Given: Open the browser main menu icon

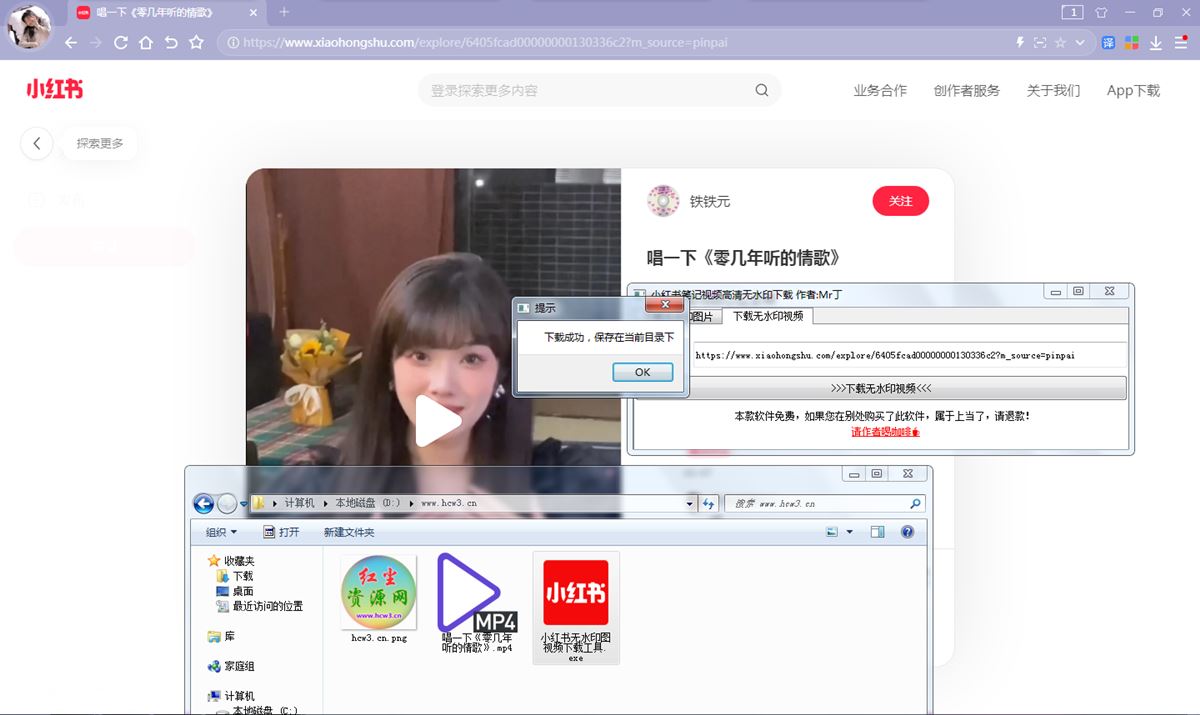Looking at the screenshot, I should point(1180,43).
